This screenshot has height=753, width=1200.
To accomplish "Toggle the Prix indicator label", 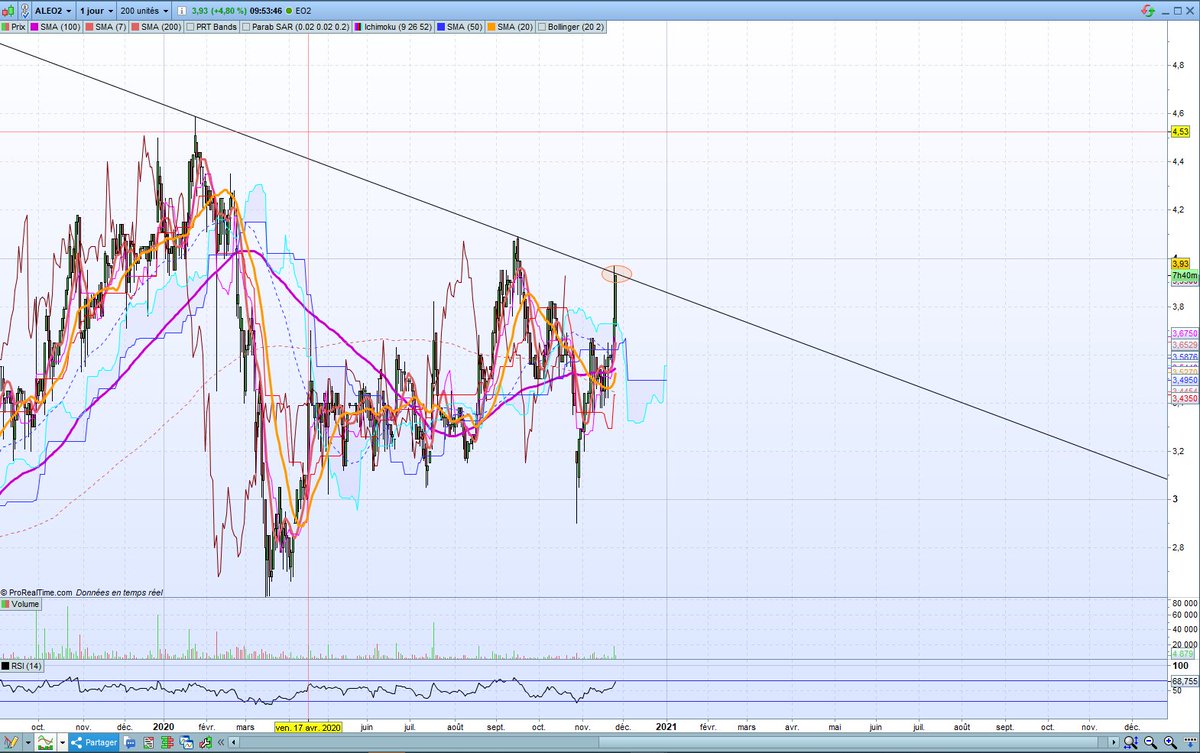I will [x=13, y=27].
